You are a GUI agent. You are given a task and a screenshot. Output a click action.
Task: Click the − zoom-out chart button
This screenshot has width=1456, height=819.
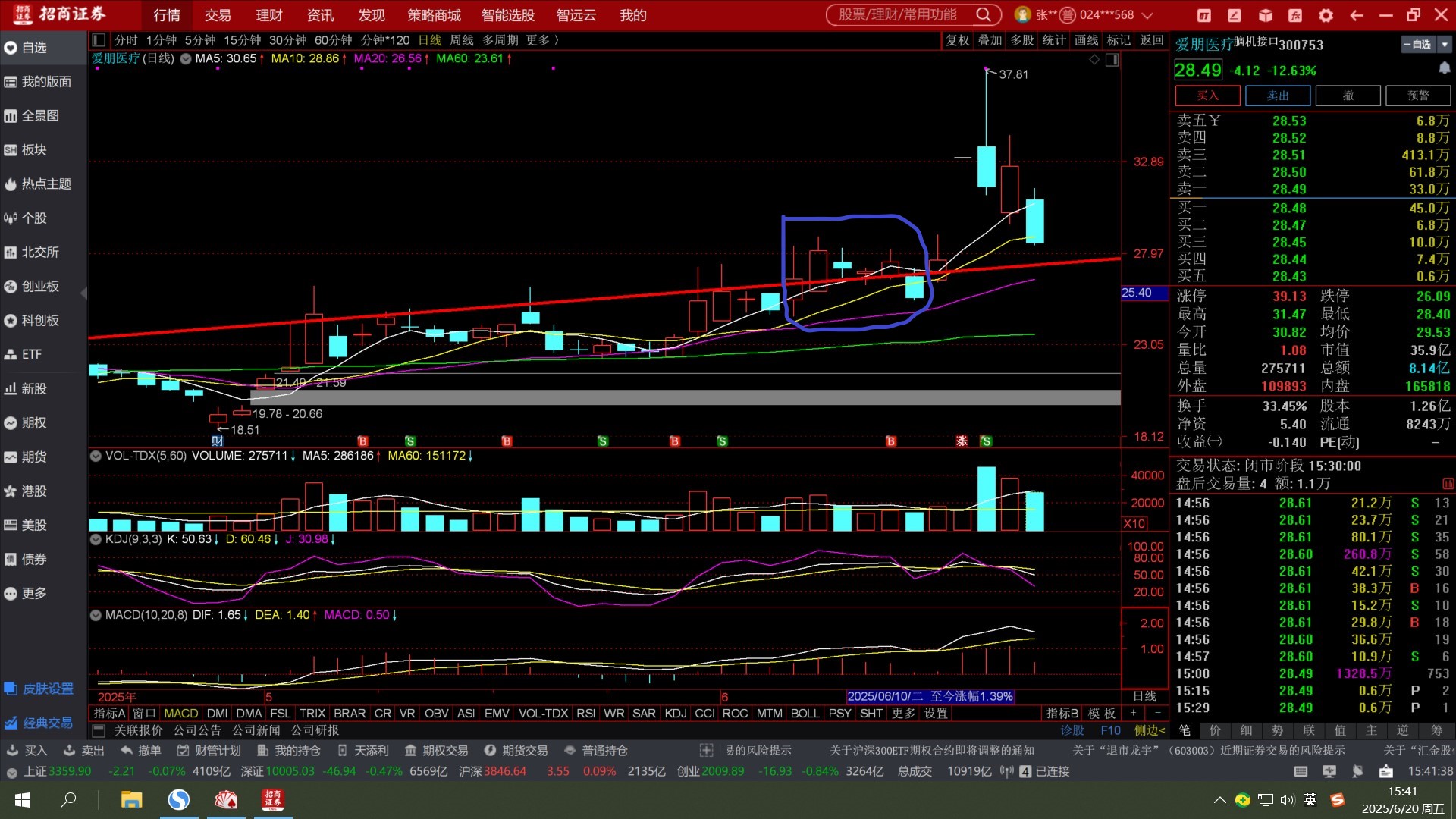click(1157, 714)
